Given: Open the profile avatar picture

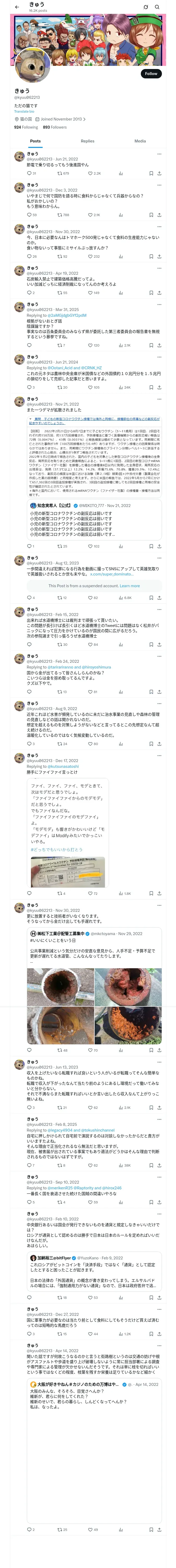Looking at the screenshot, I should coord(32,65).
